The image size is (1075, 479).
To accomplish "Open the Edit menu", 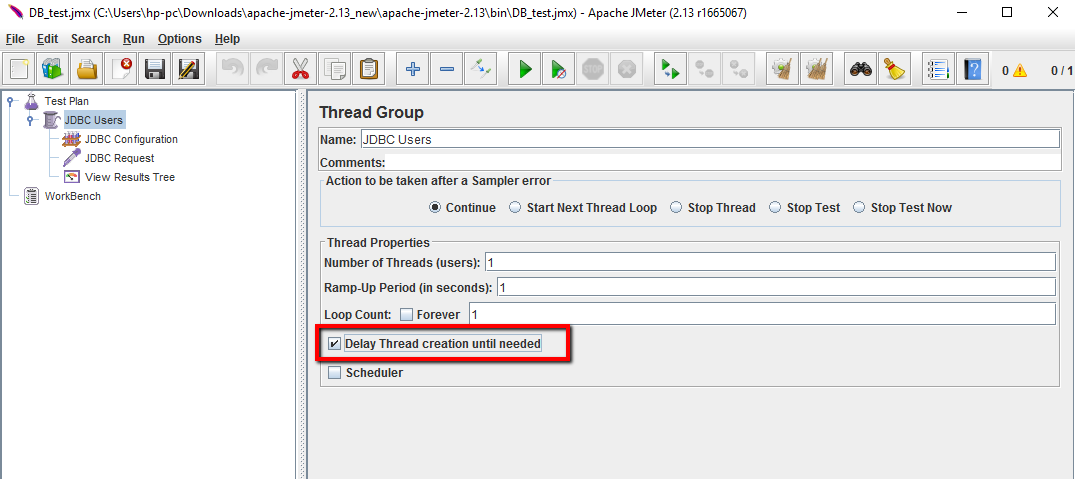I will click(47, 39).
